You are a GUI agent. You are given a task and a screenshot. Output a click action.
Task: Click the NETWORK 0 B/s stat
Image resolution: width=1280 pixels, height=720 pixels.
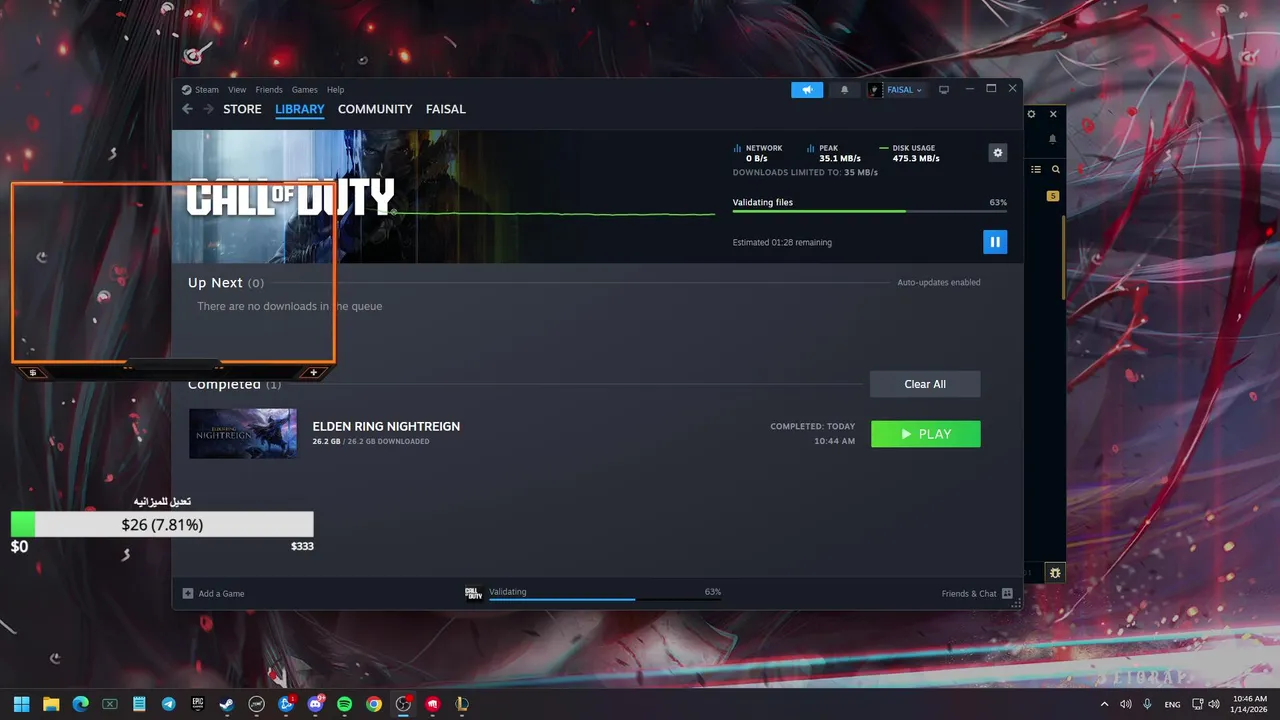758,153
